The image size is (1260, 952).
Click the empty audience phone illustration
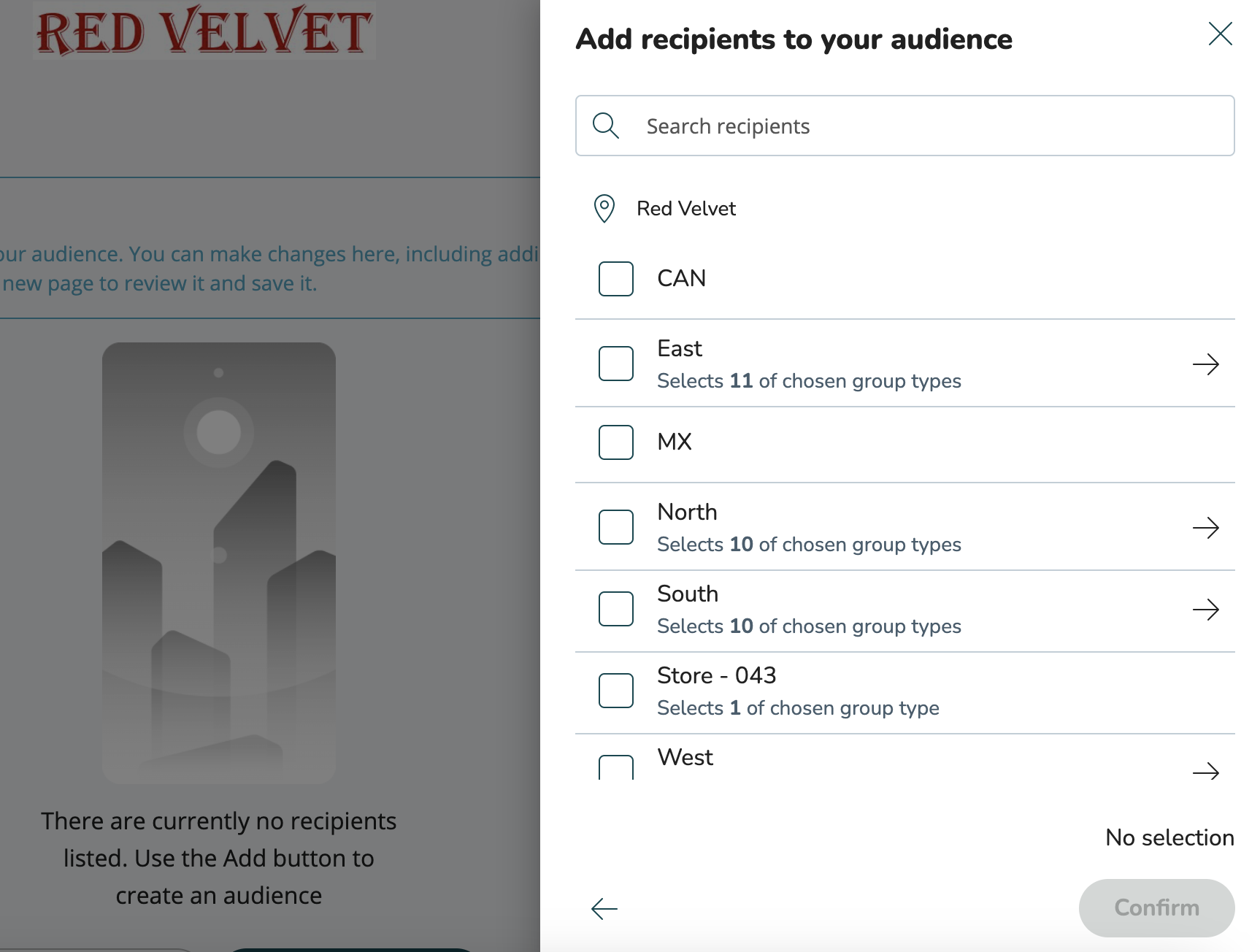point(219,563)
